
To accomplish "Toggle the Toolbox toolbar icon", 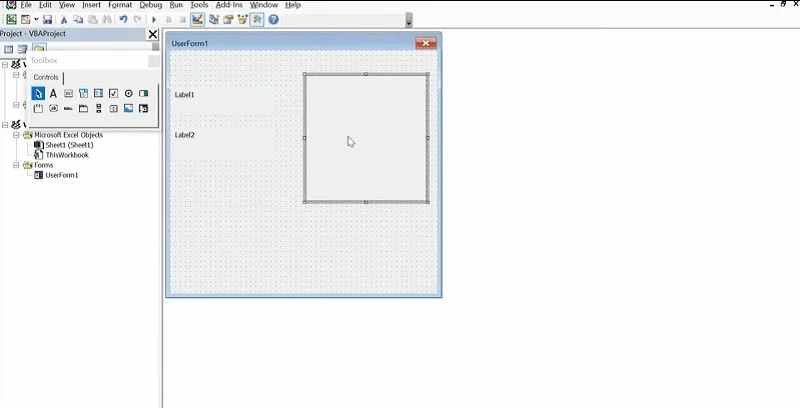I will click(257, 19).
